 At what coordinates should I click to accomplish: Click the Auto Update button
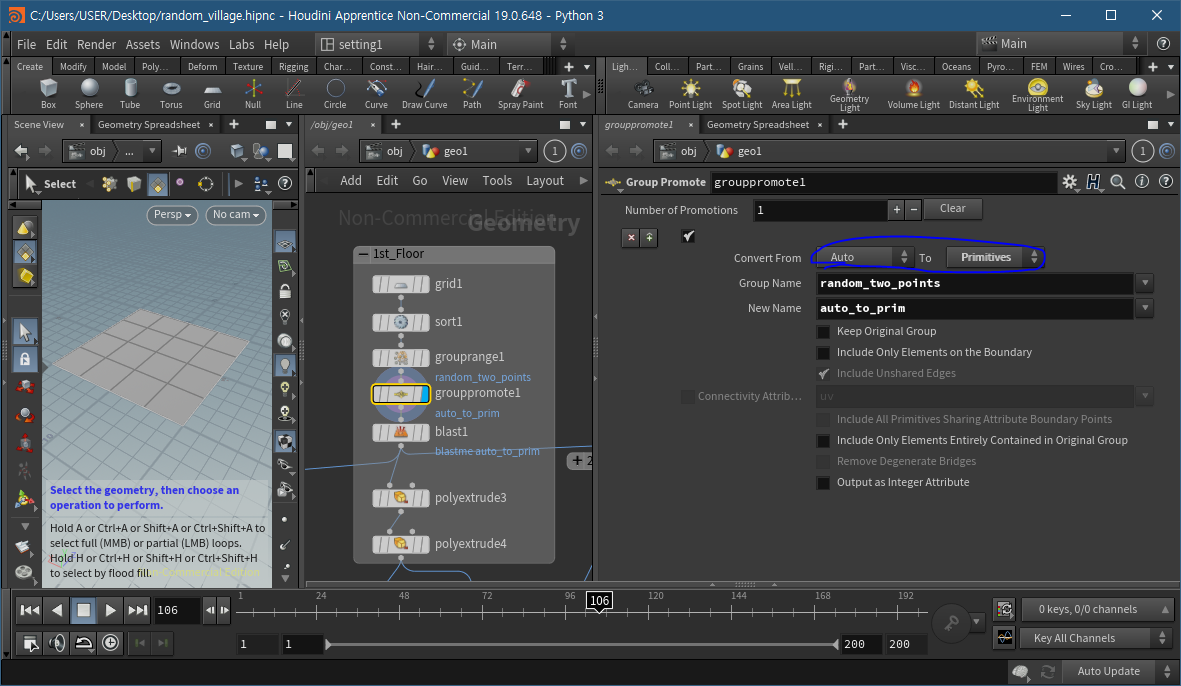pyautogui.click(x=1108, y=671)
